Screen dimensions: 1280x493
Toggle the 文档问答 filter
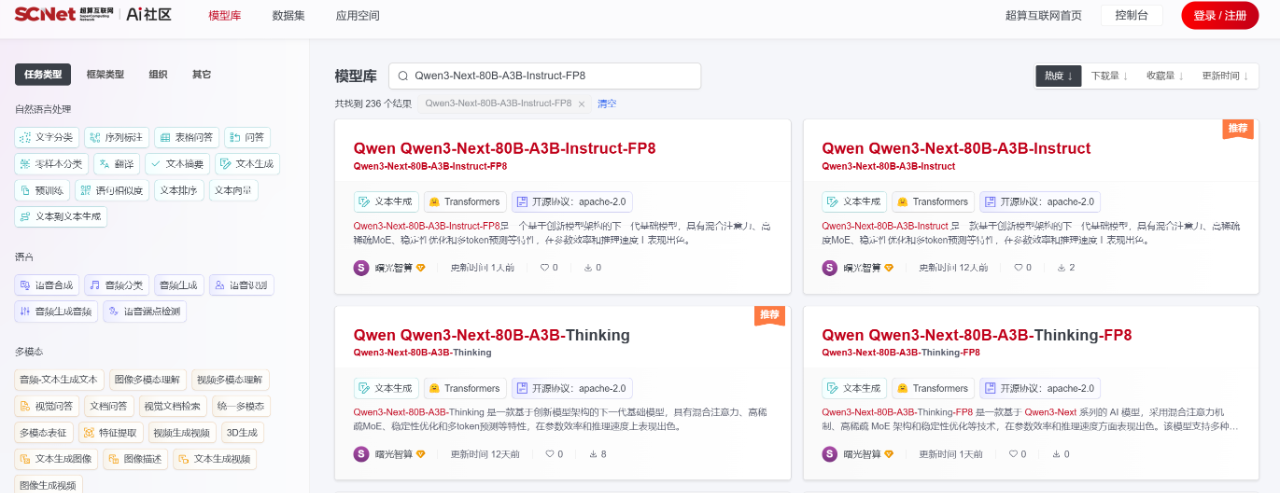click(x=108, y=406)
